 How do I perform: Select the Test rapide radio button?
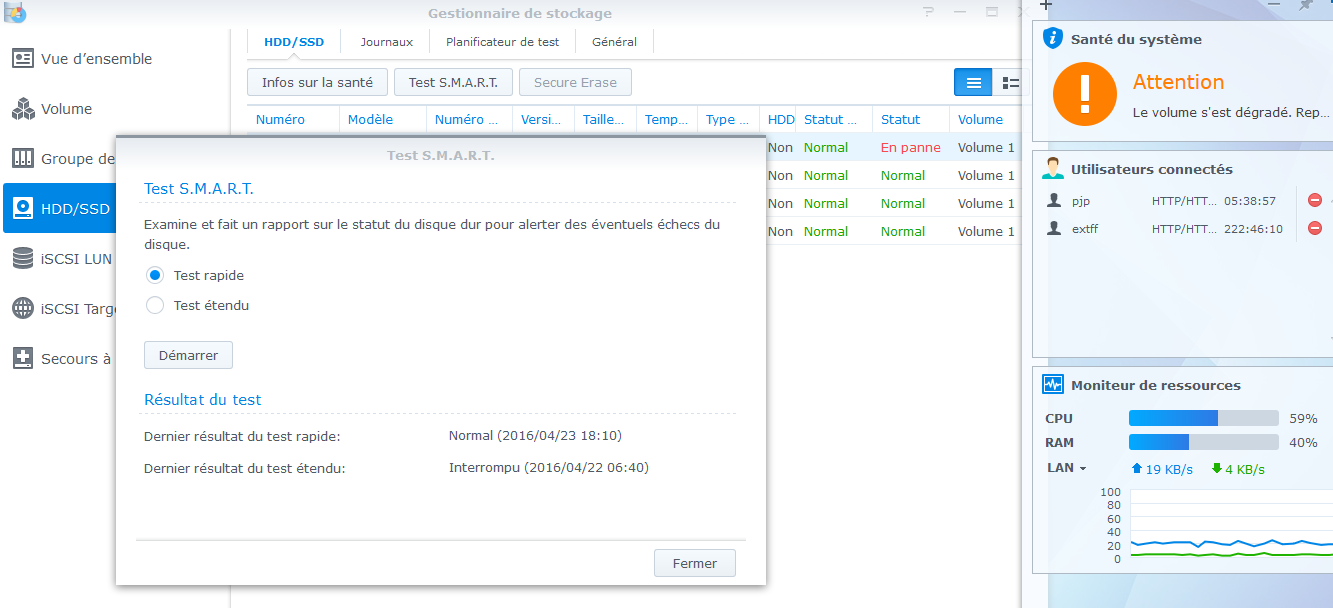(155, 275)
